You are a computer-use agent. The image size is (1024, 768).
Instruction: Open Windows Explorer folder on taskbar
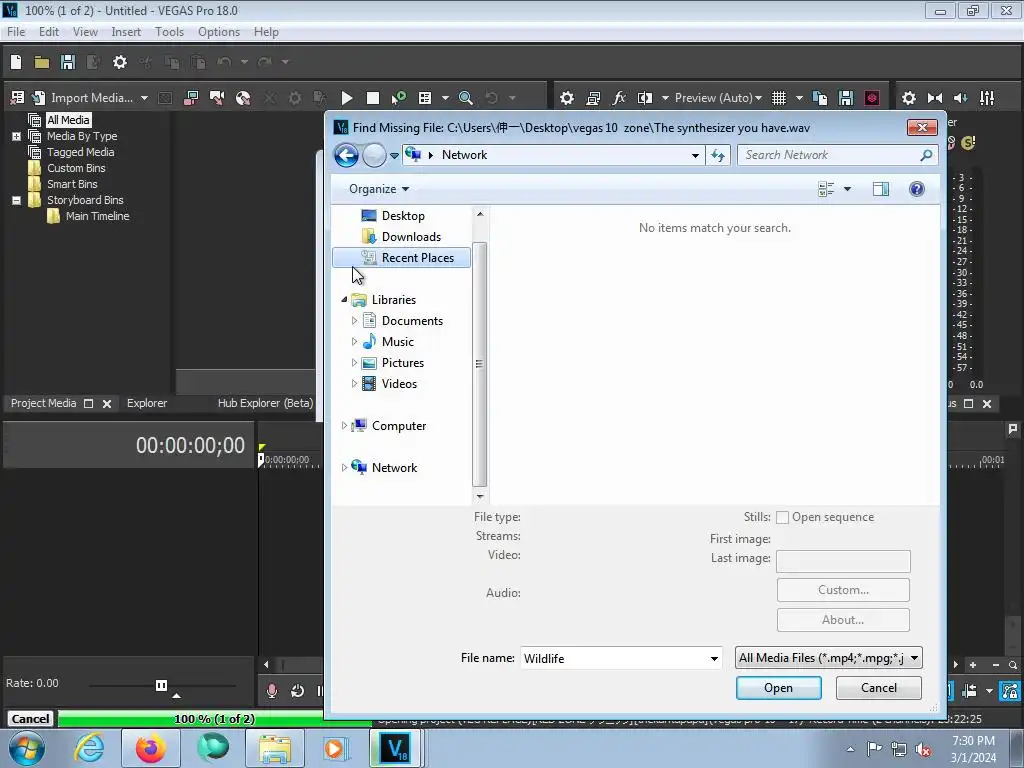click(274, 748)
